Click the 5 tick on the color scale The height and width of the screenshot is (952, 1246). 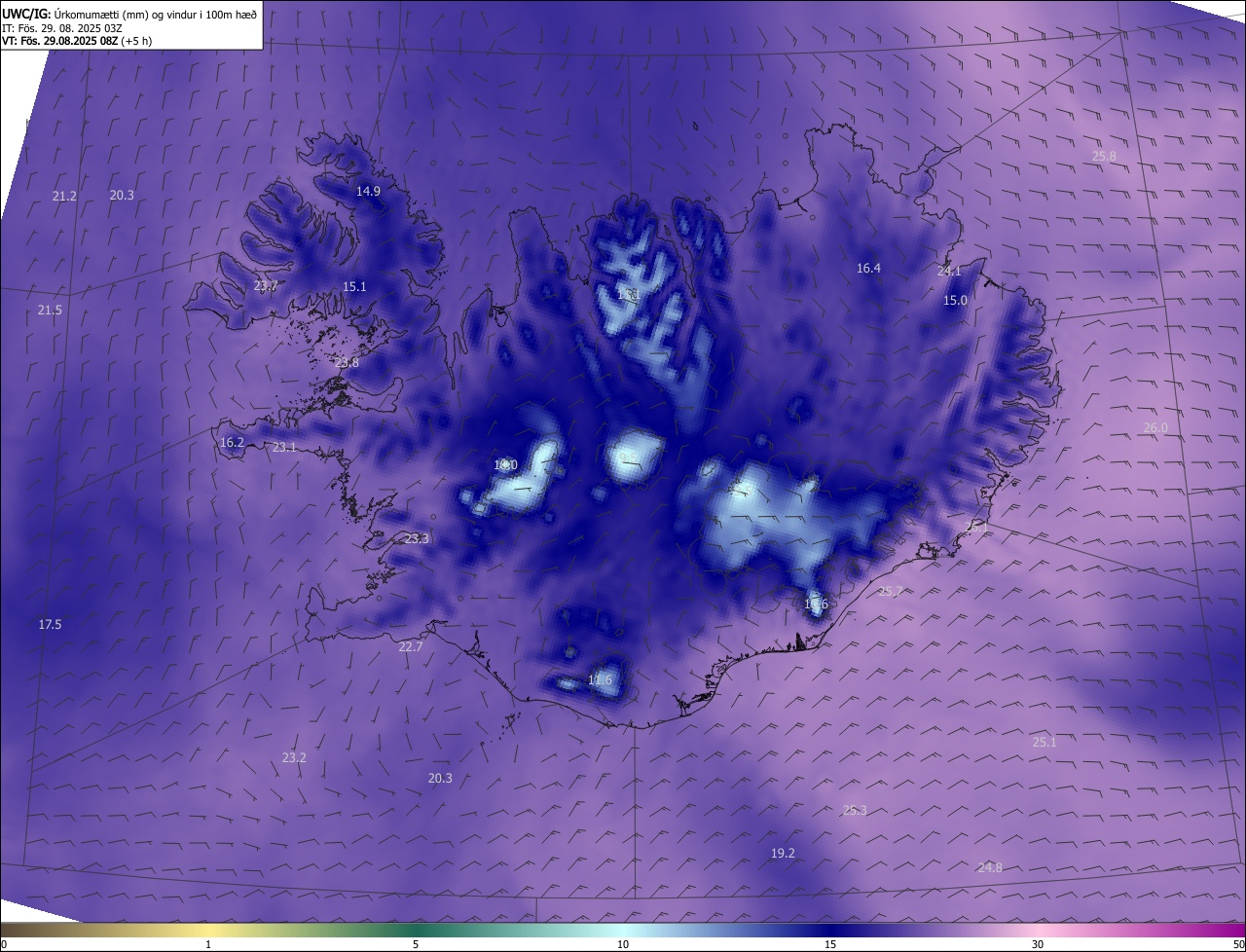point(416,944)
